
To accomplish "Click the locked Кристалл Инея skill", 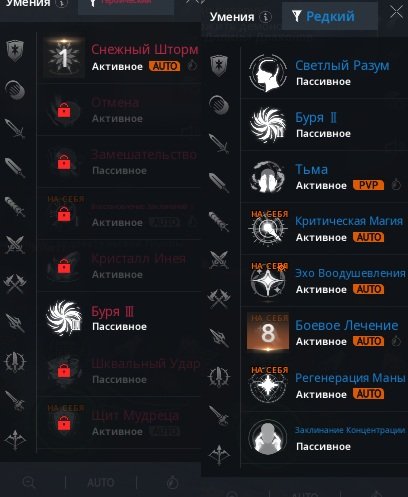I will [119, 267].
